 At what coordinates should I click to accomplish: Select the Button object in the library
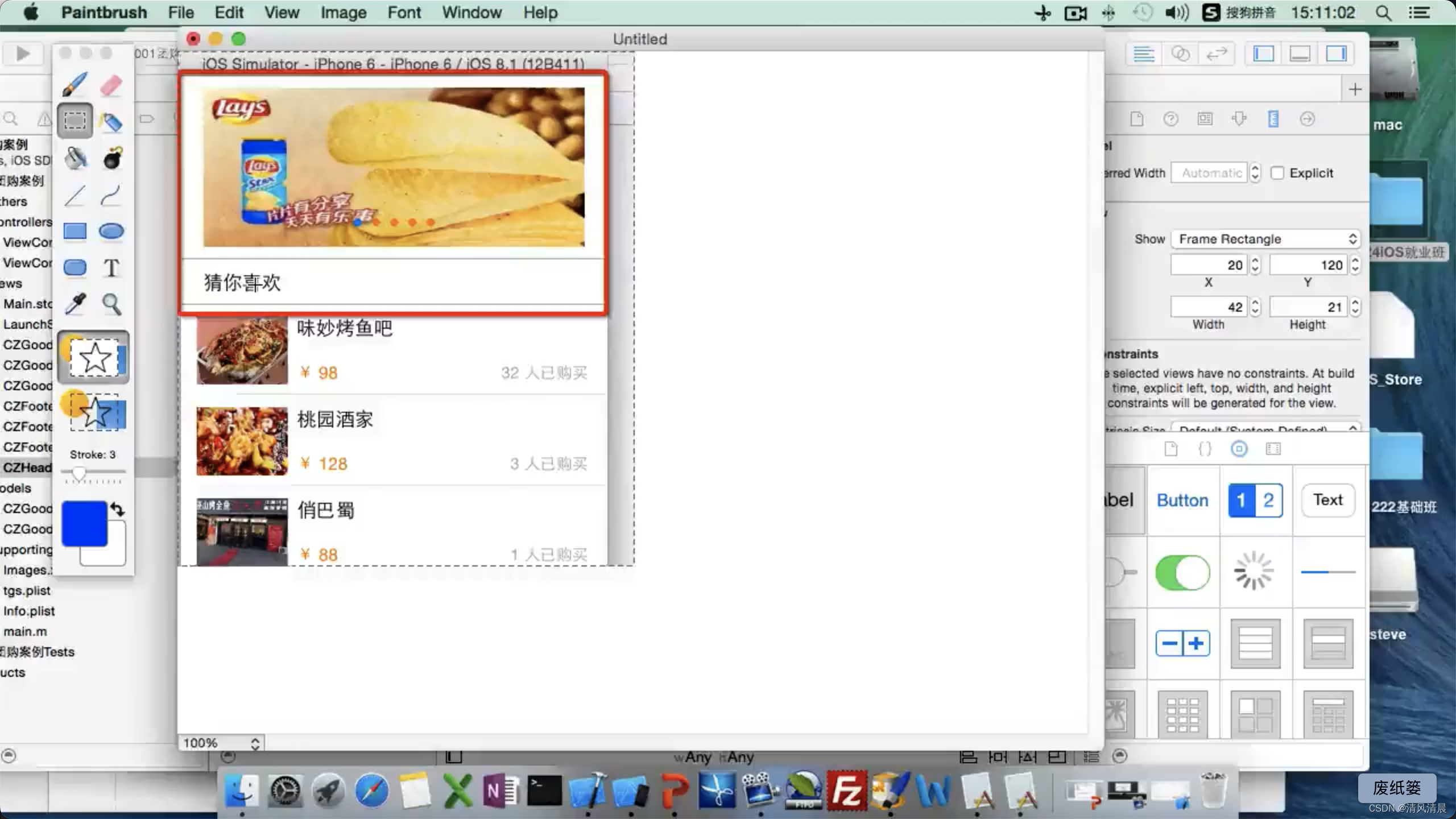pyautogui.click(x=1183, y=500)
